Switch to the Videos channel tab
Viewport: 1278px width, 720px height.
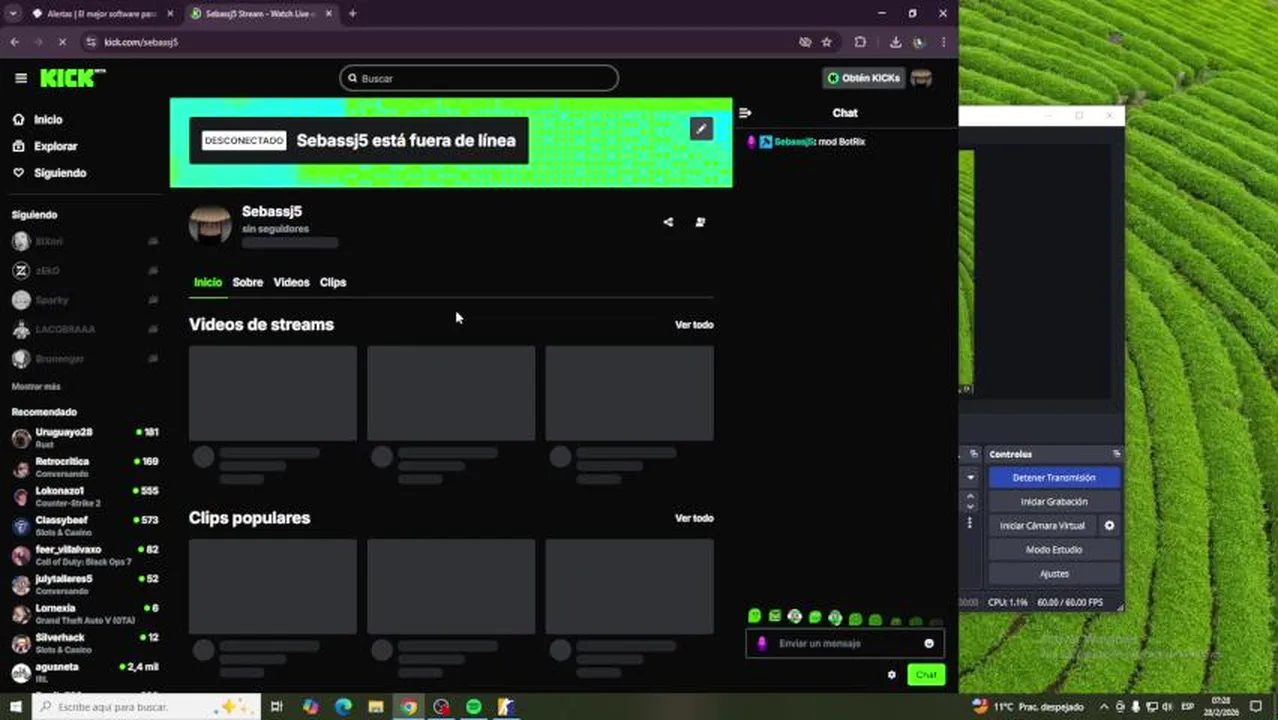pyautogui.click(x=291, y=282)
